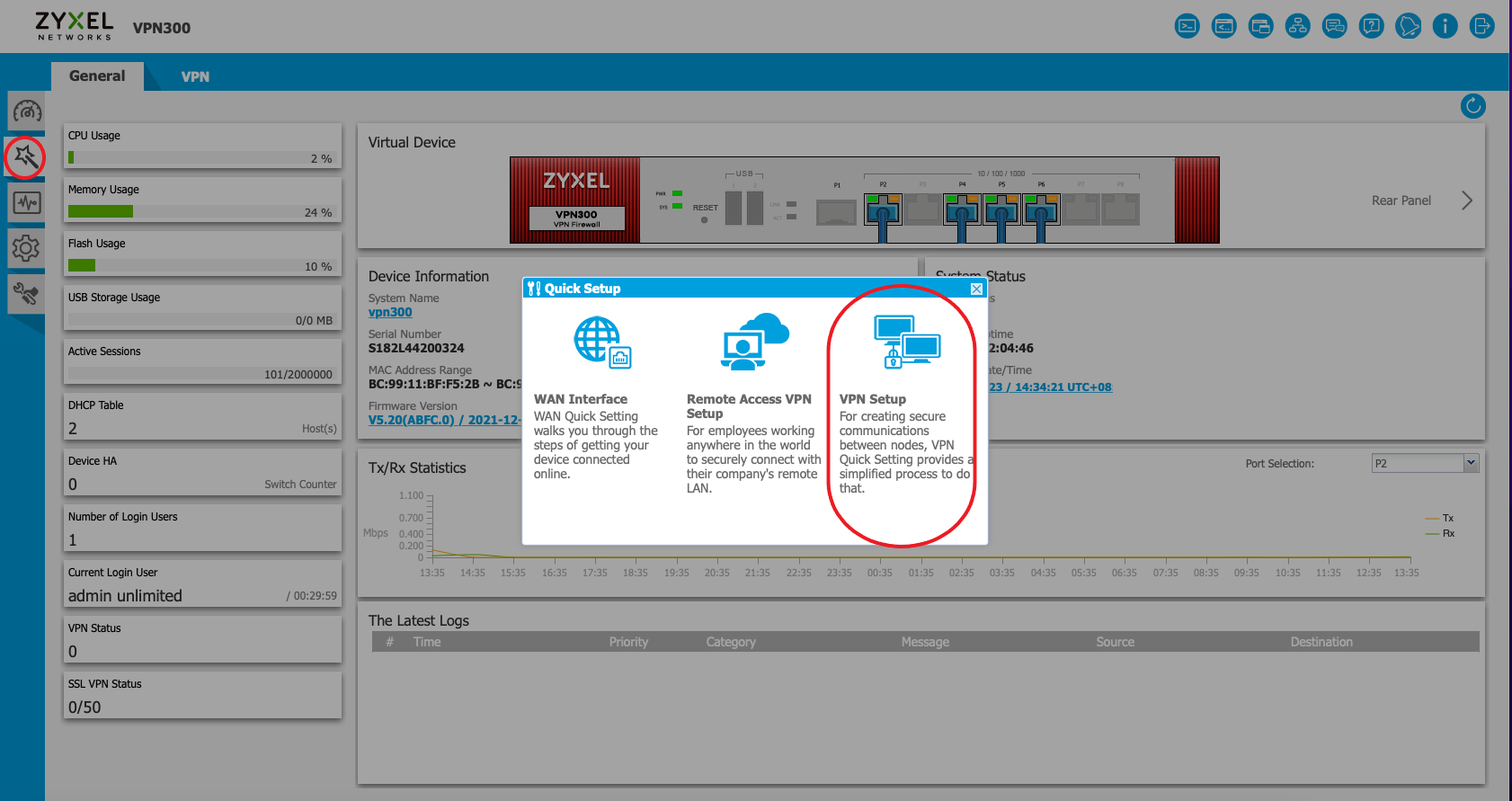This screenshot has height=801, width=1512.
Task: Sort logs by the Message column
Action: pos(925,642)
